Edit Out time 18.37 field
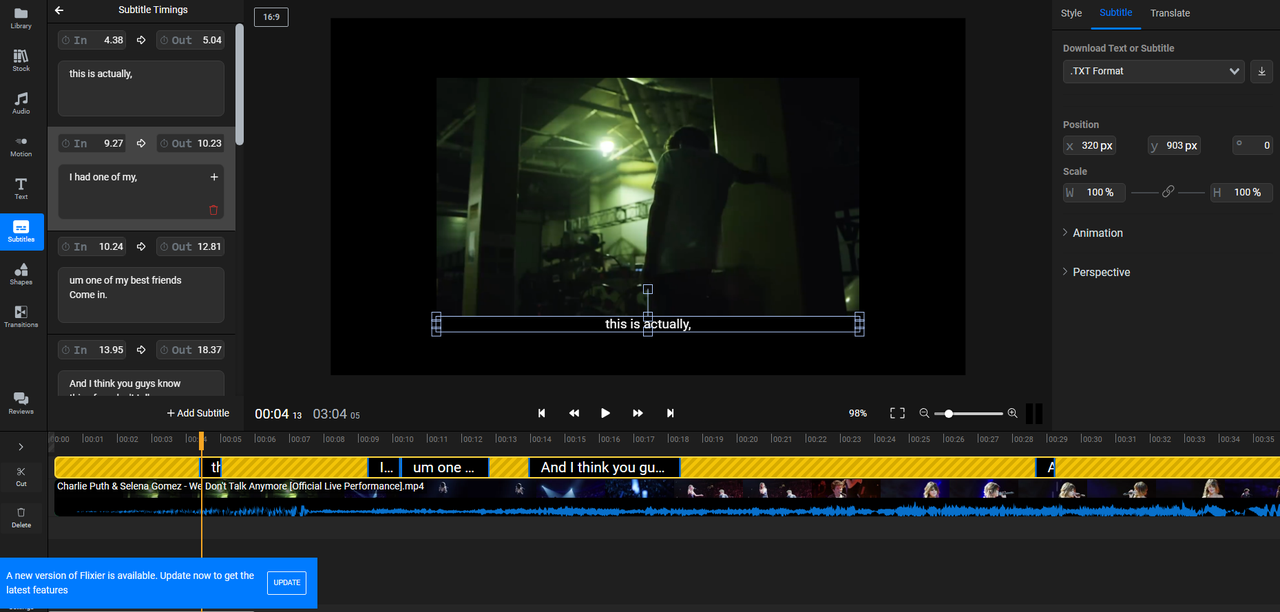Viewport: 1280px width, 612px height. 190,350
